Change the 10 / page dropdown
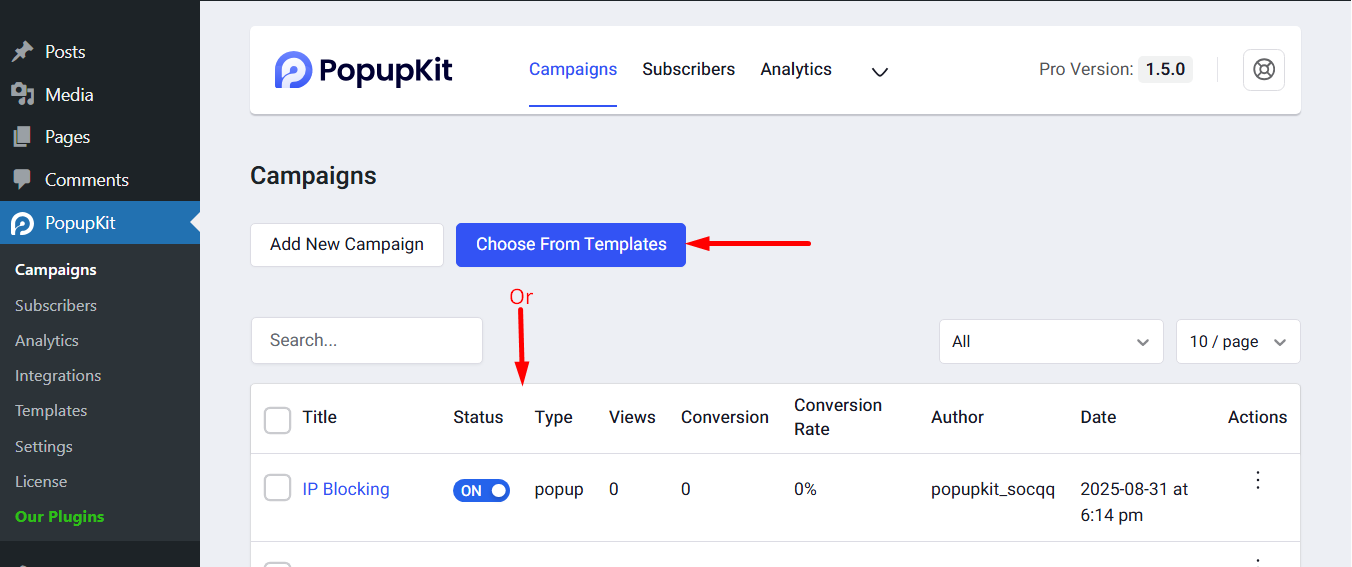 click(x=1238, y=341)
